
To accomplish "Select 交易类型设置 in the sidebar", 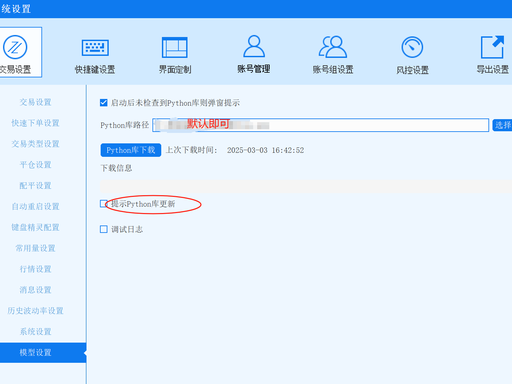I will (35, 144).
